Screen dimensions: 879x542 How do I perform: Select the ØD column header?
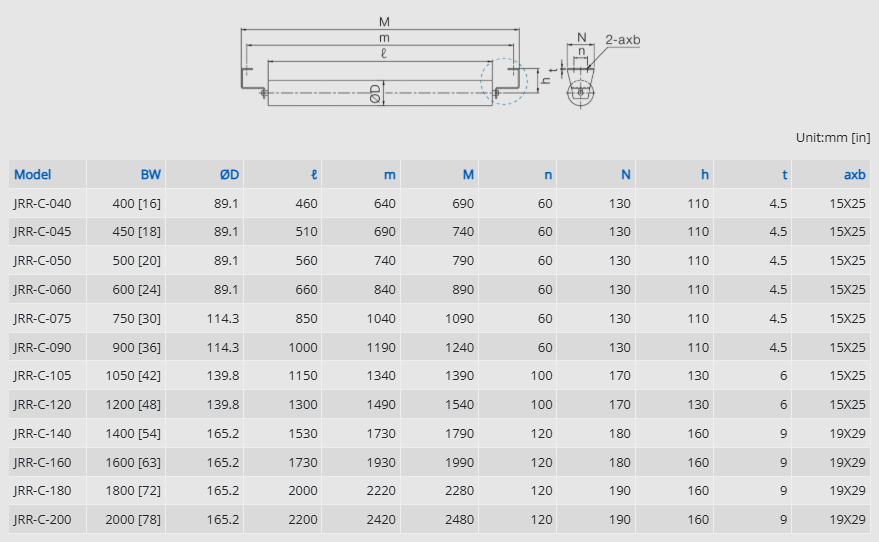(229, 174)
